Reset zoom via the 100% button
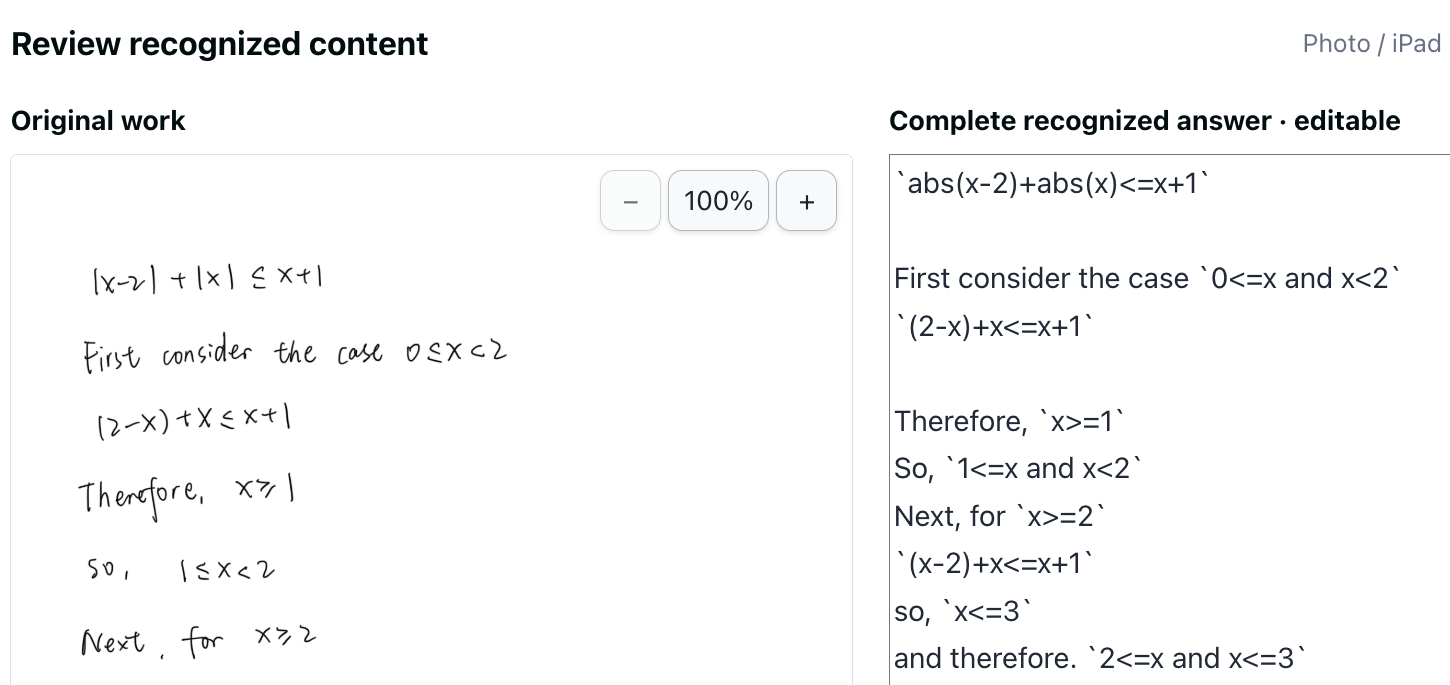 [718, 201]
